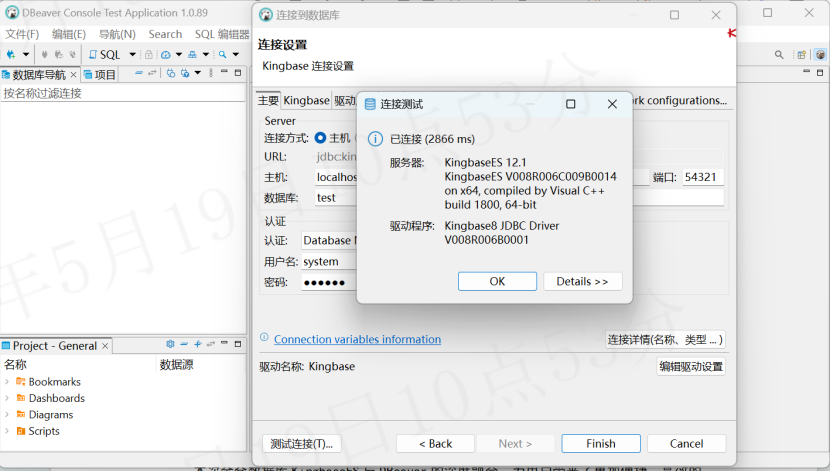Click the 数据源 column header
831x472 pixels.
[176, 365]
